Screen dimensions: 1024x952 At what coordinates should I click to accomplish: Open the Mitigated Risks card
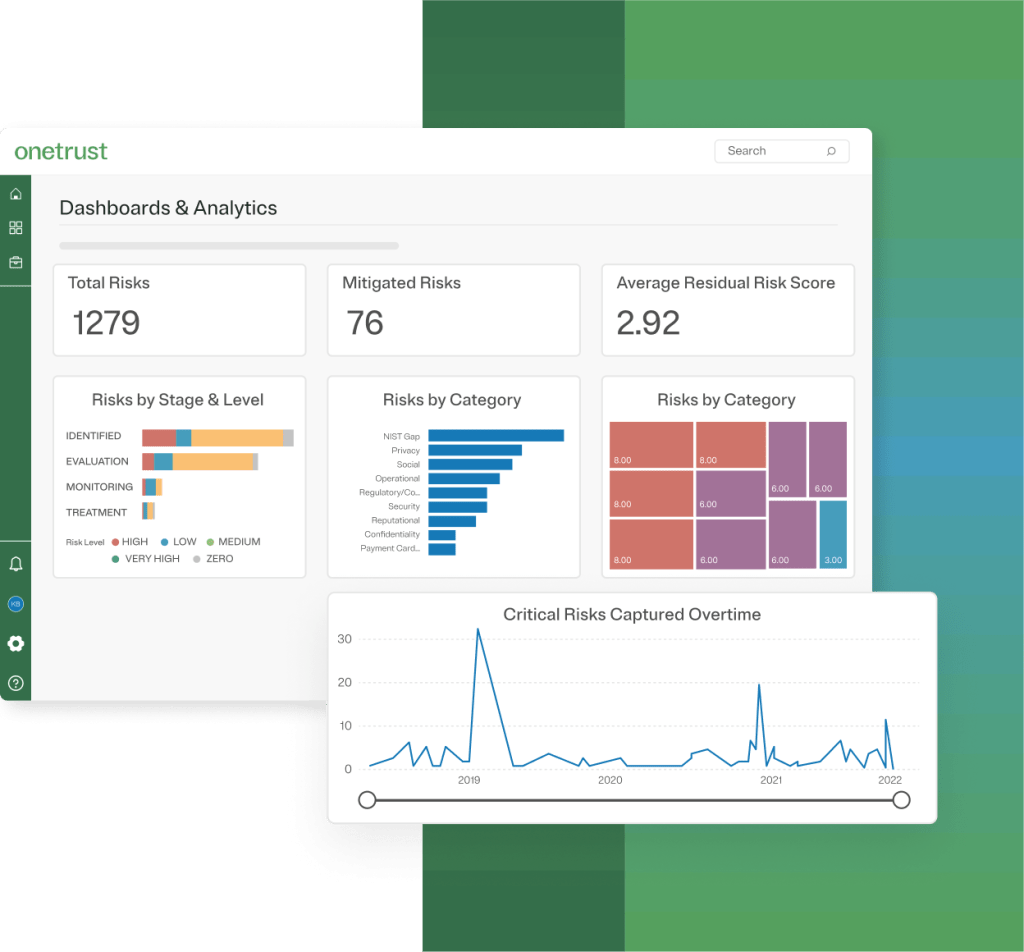pos(453,310)
